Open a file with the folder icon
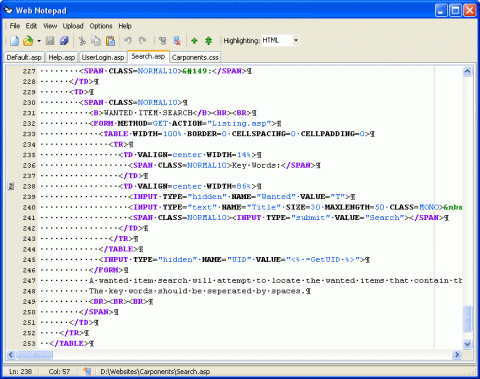 click(28, 41)
